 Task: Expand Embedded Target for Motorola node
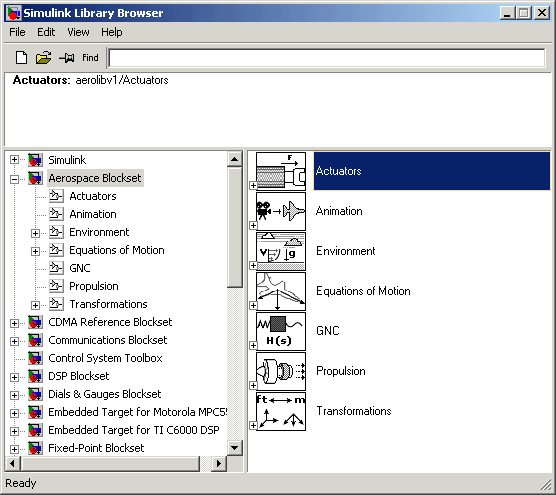click(14, 413)
